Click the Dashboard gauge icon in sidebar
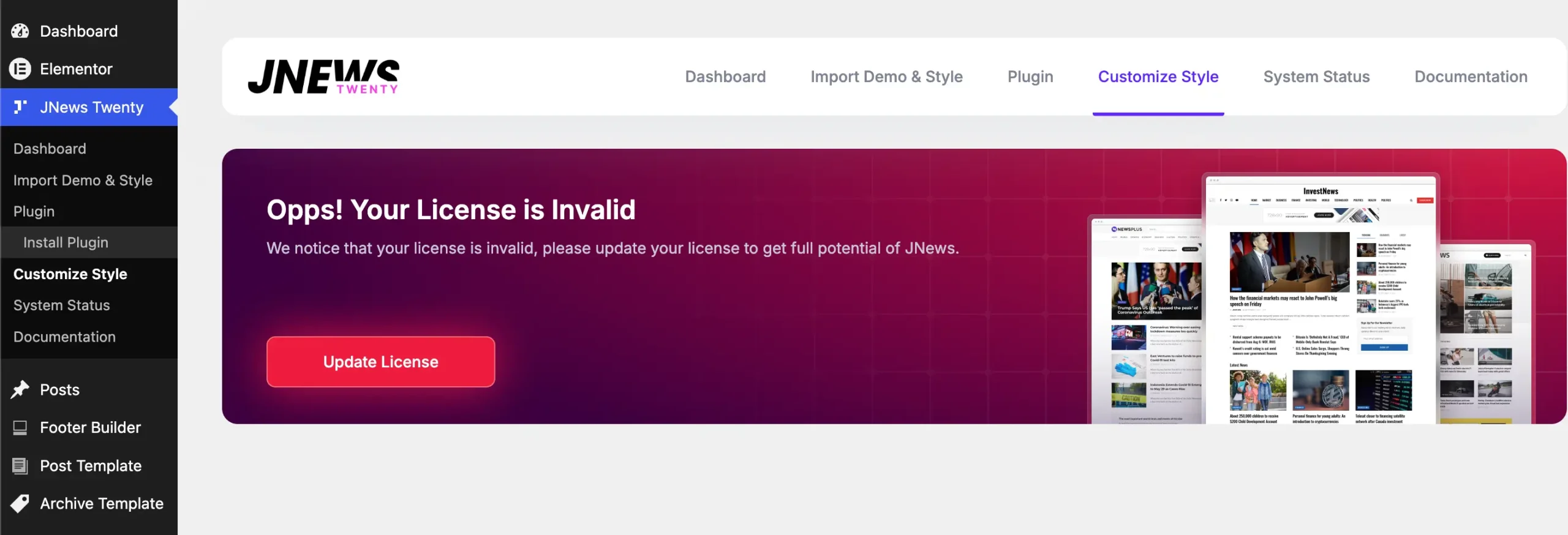The height and width of the screenshot is (535, 1568). (x=20, y=31)
